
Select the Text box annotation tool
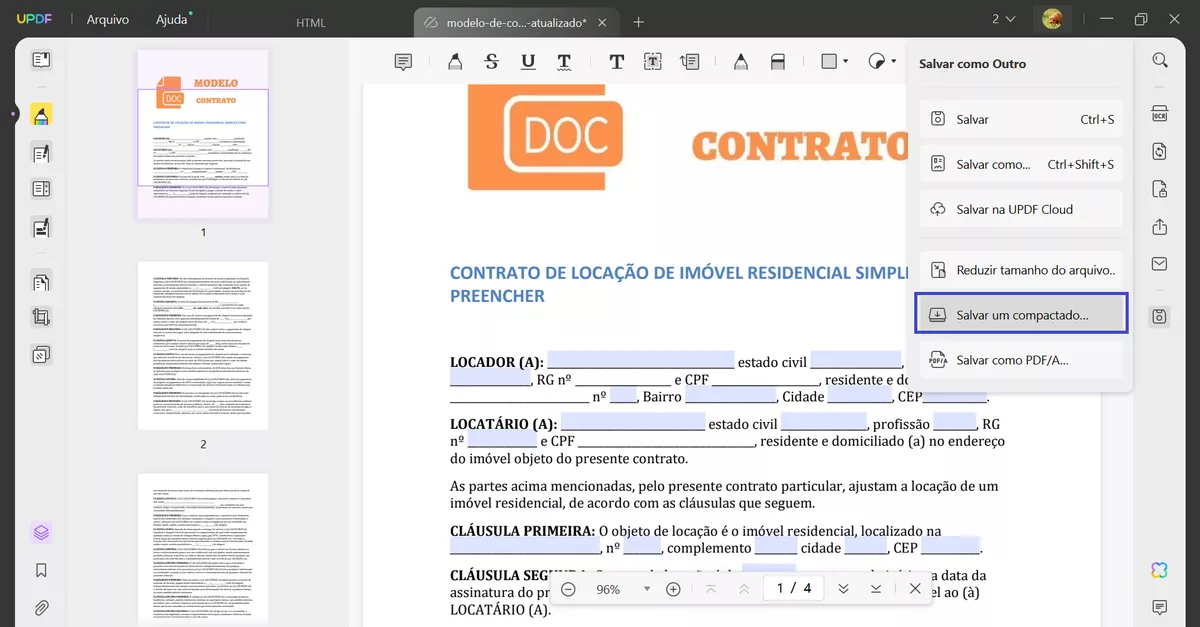(652, 61)
